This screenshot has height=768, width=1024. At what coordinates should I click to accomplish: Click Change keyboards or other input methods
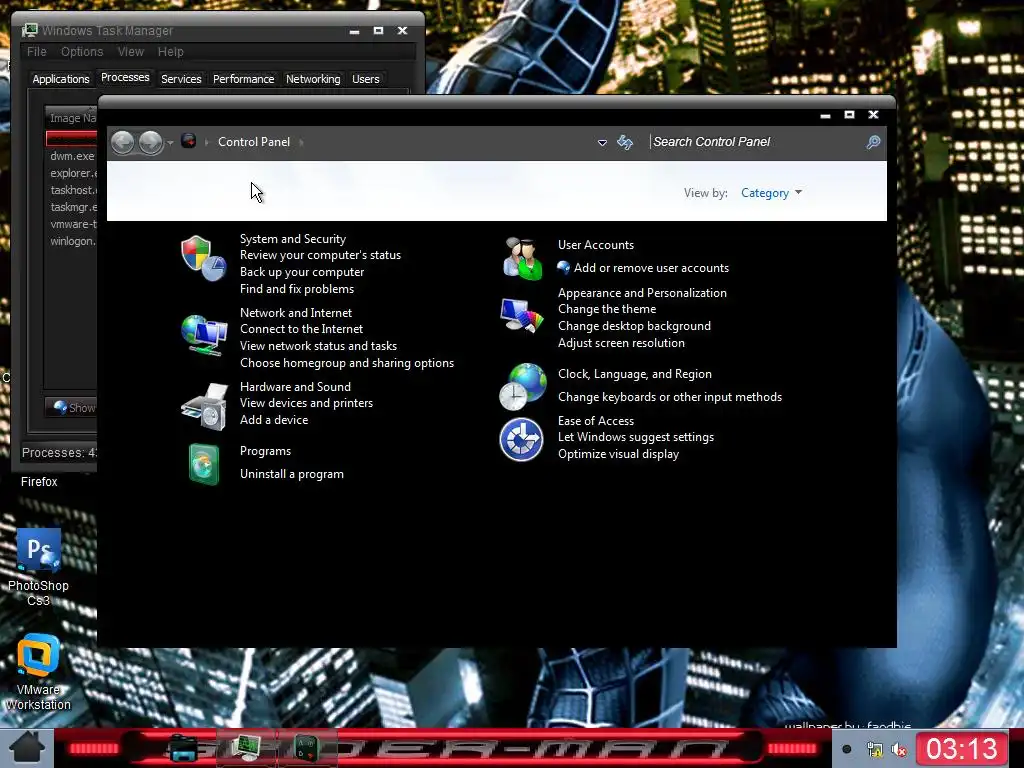coord(669,397)
